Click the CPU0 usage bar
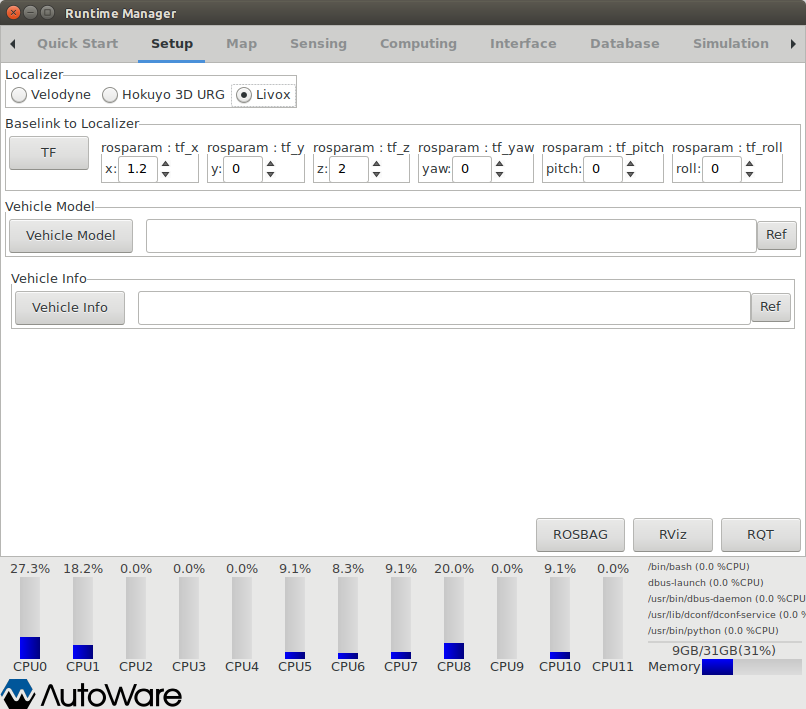The image size is (806, 709). coord(30,618)
